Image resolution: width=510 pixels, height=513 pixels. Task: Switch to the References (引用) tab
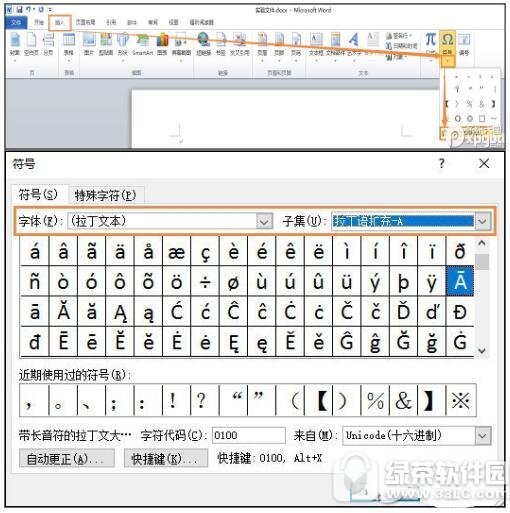[111, 22]
